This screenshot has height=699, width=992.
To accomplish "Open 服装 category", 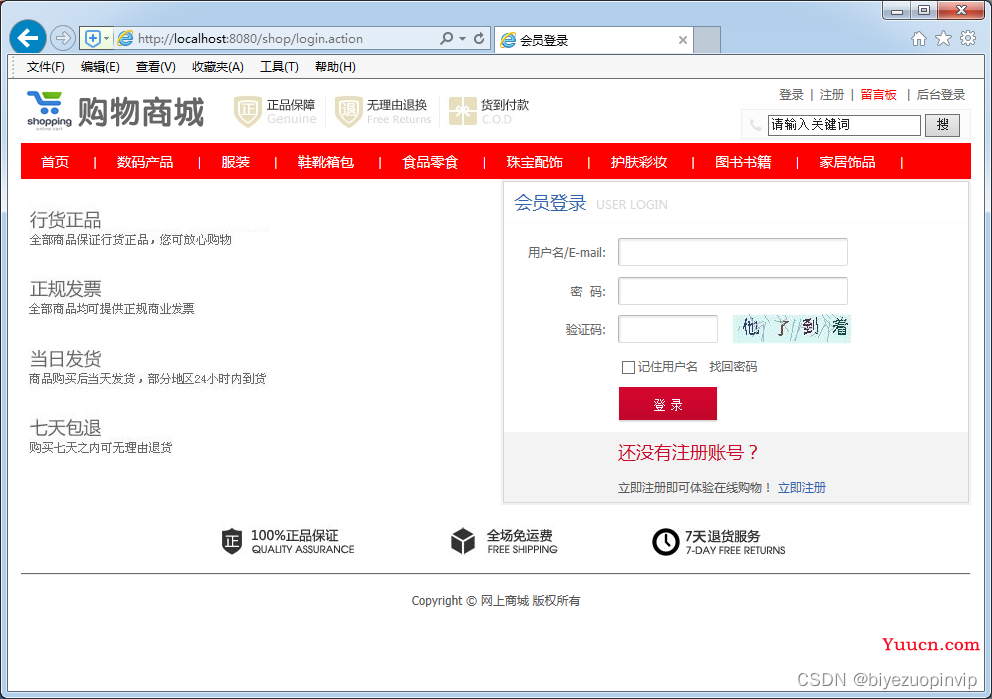I will tap(235, 162).
